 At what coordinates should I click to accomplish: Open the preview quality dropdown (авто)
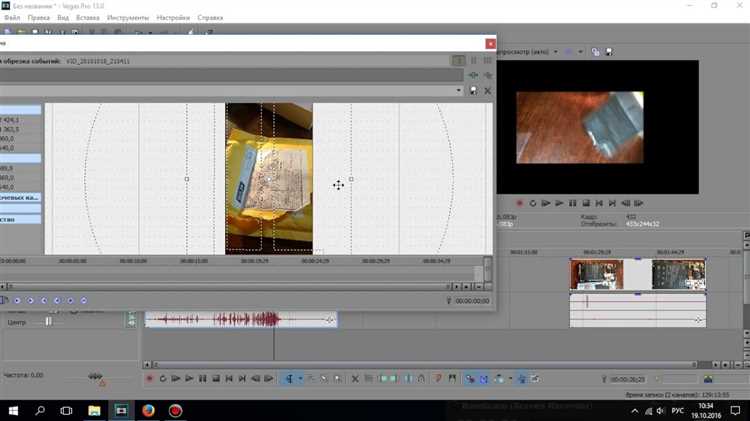(556, 52)
